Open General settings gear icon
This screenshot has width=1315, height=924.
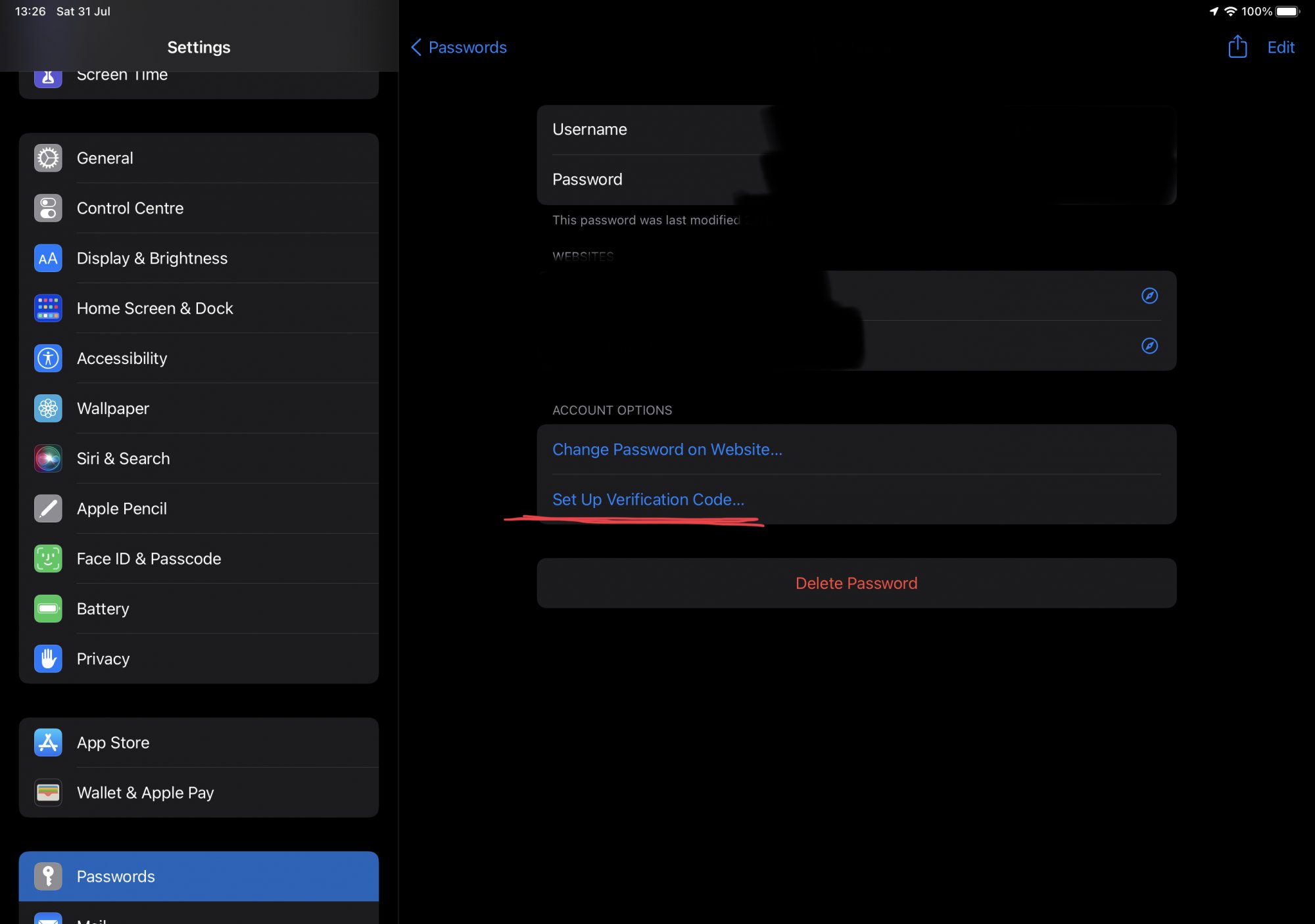tap(48, 158)
